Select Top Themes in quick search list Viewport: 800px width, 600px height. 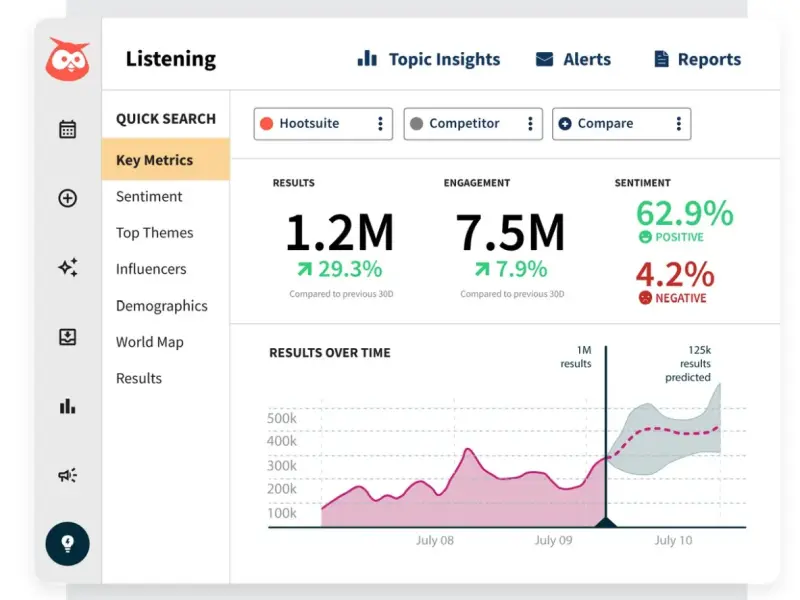click(154, 232)
